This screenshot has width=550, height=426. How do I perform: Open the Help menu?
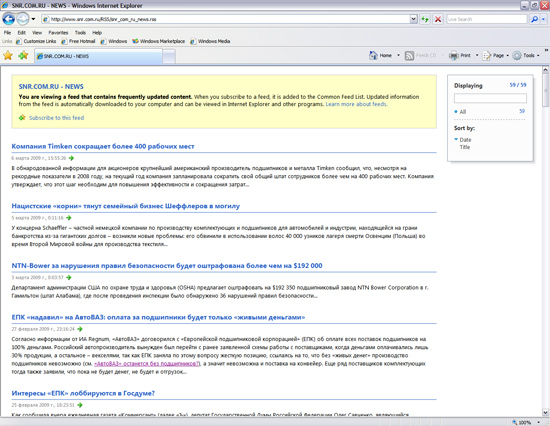tap(97, 33)
